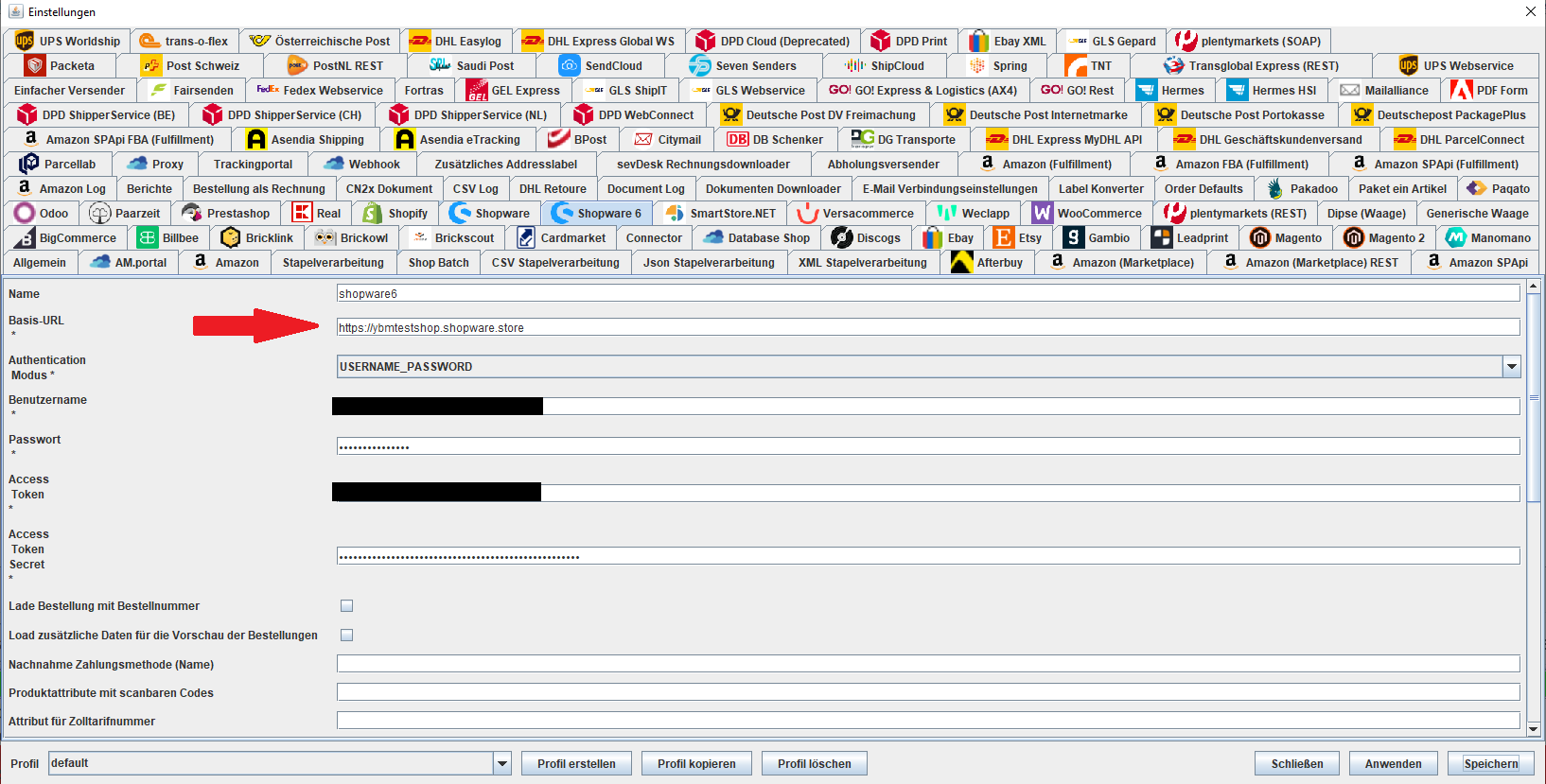This screenshot has width=1546, height=784.
Task: Open the Json Stapelverarbeitung tab
Action: pyautogui.click(x=709, y=262)
